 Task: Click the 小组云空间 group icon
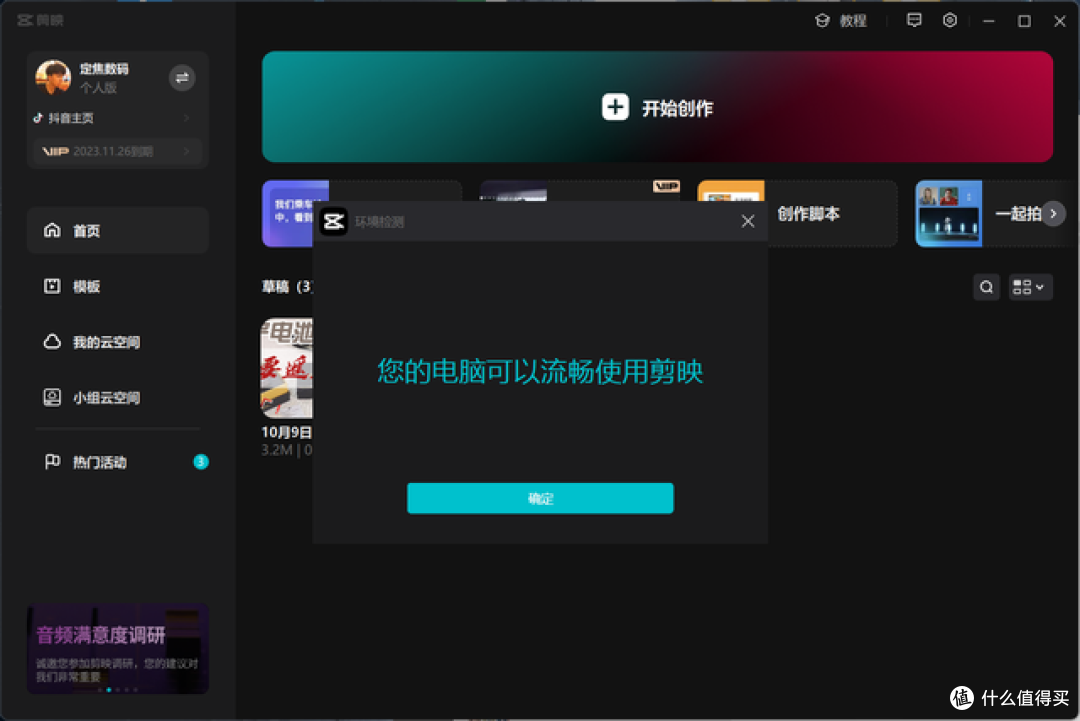tap(52, 397)
